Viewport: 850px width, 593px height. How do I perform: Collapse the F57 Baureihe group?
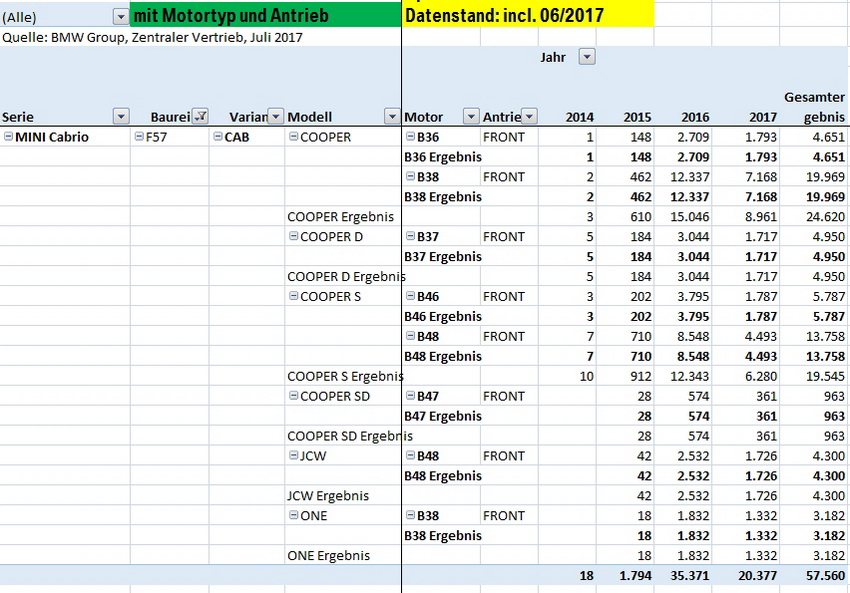(139, 137)
